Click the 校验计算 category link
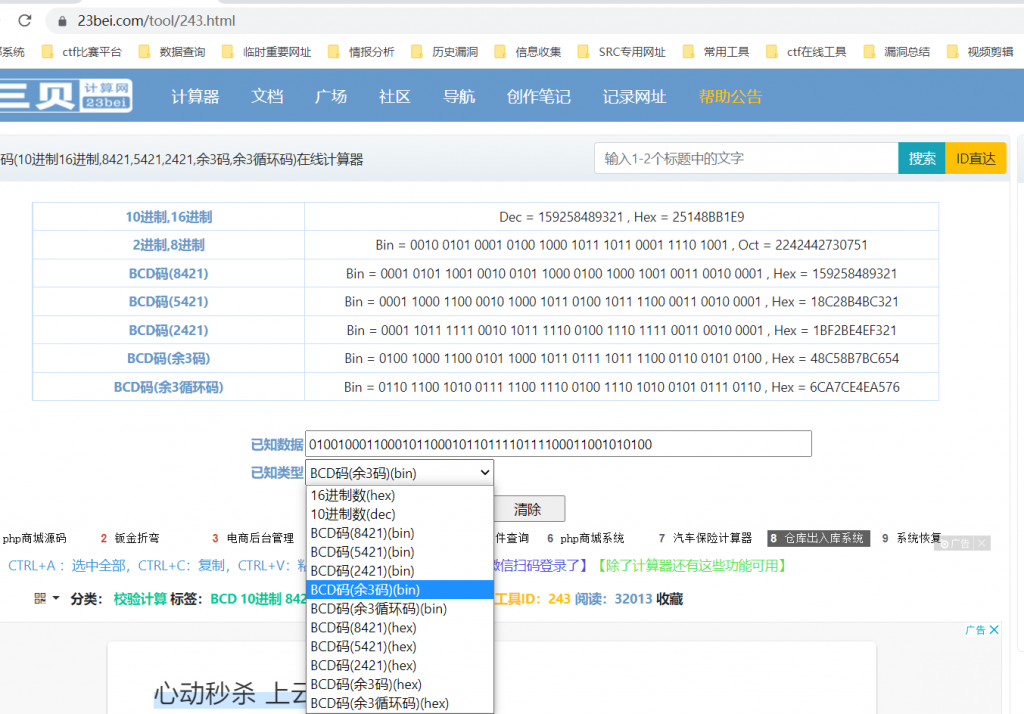Viewport: 1024px width, 714px height. 140,599
